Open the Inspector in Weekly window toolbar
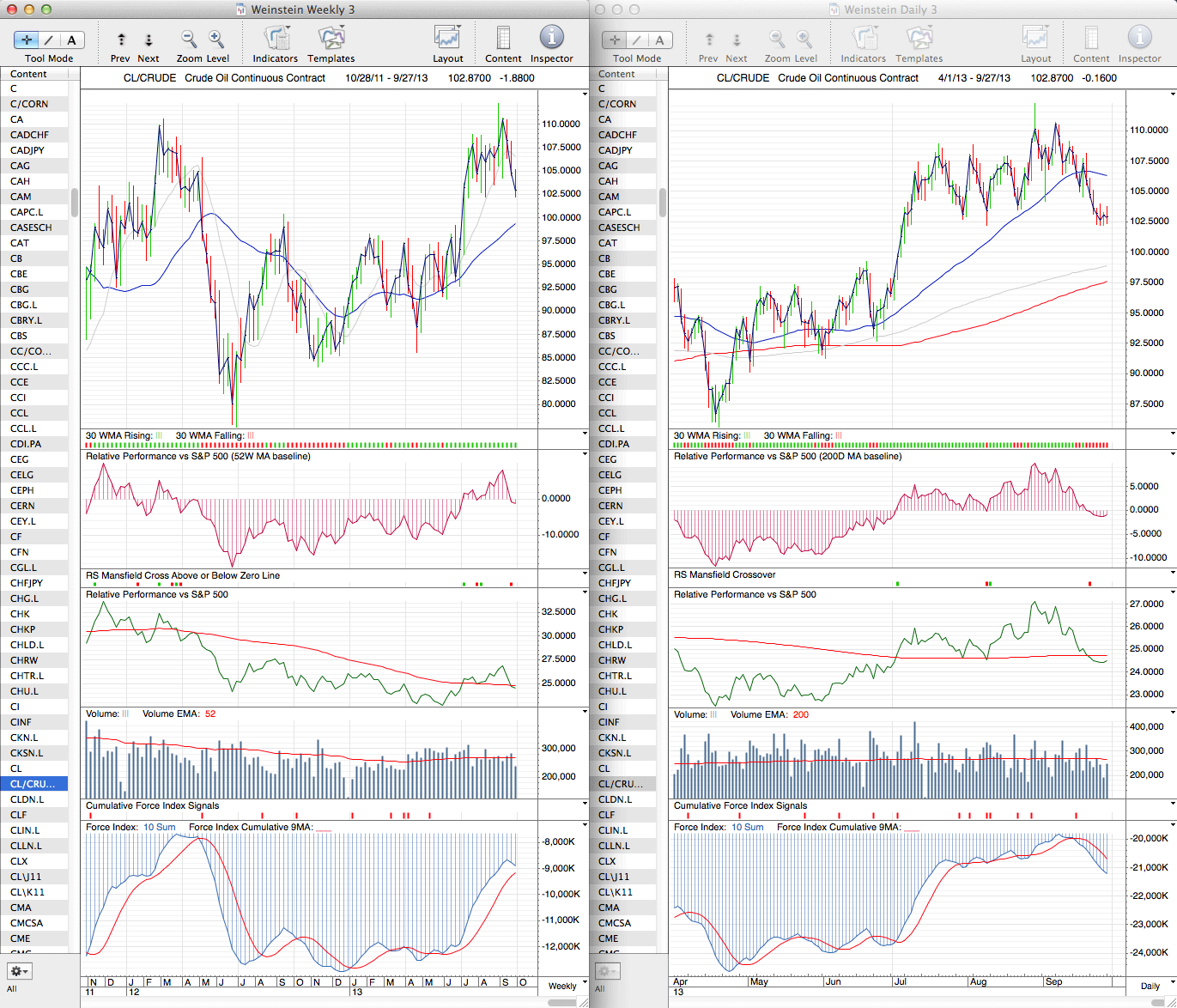Image resolution: width=1177 pixels, height=1008 pixels. coord(551,39)
